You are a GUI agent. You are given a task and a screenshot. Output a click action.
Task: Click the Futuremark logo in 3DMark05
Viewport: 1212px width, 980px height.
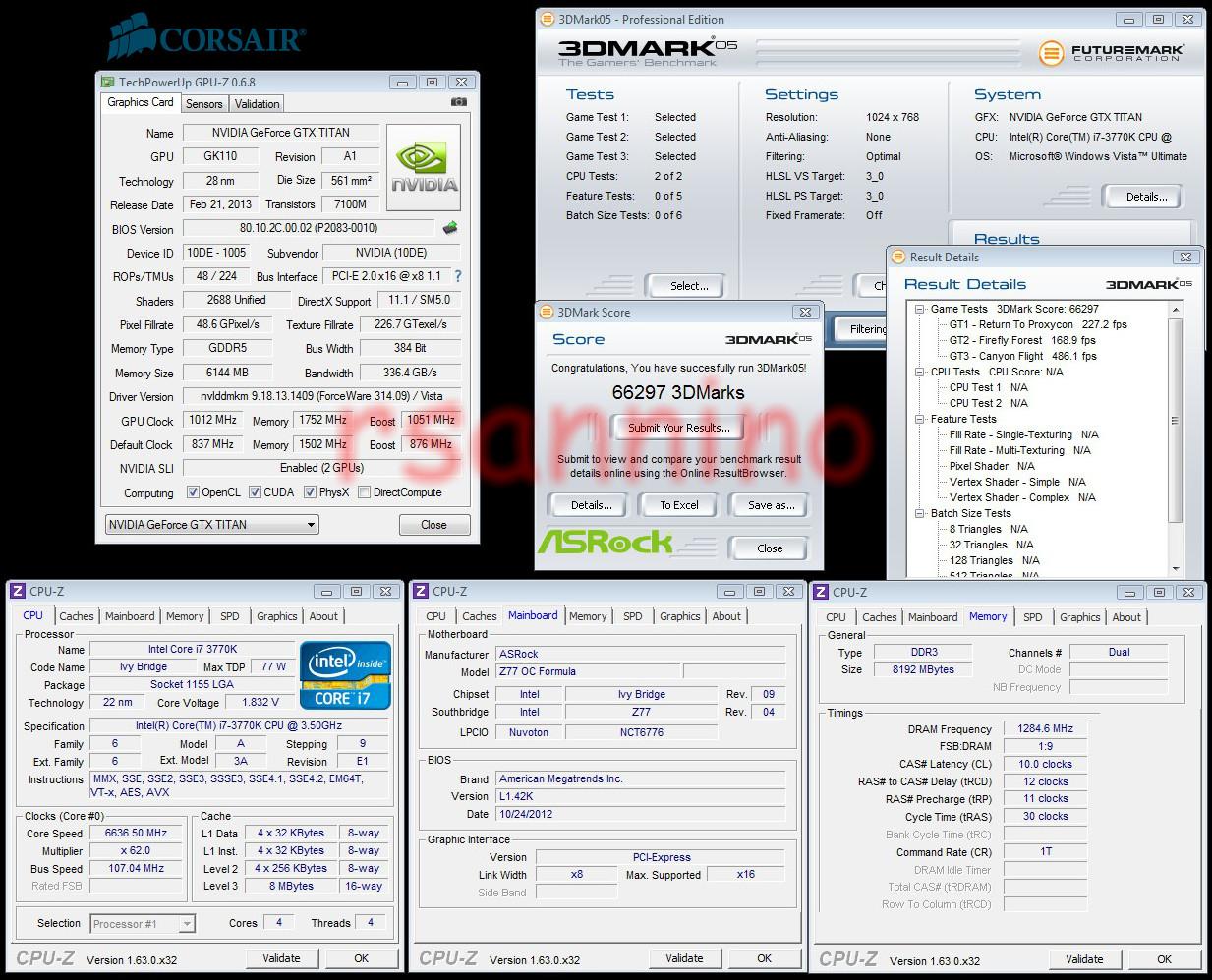coord(1111,52)
